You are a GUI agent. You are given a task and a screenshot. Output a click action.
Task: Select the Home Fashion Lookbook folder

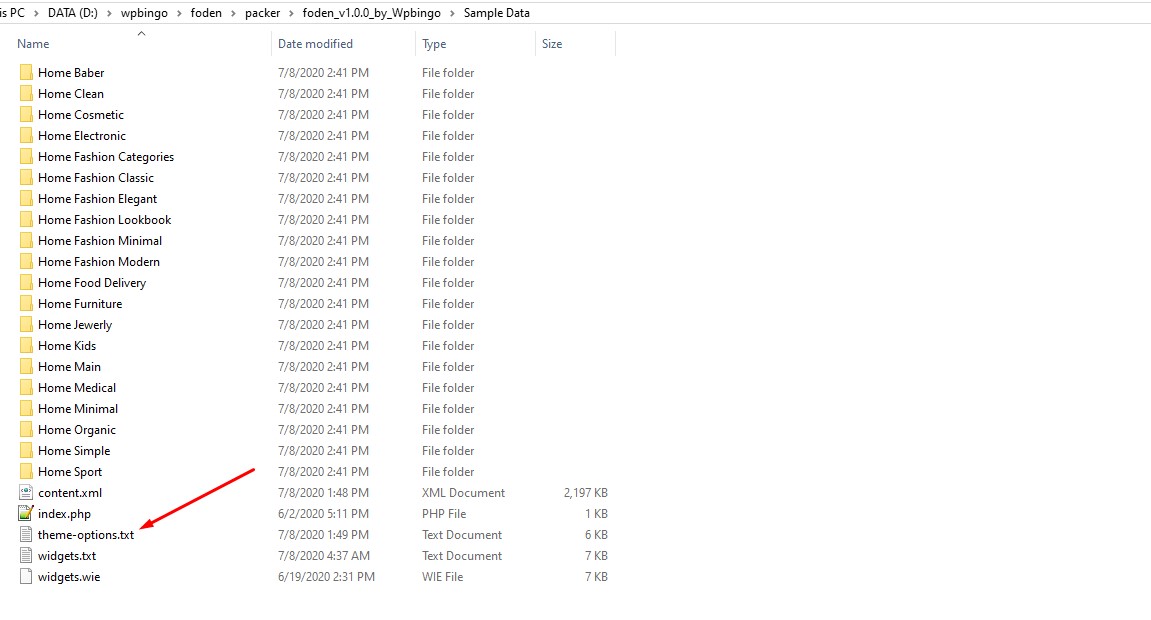[x=104, y=220]
